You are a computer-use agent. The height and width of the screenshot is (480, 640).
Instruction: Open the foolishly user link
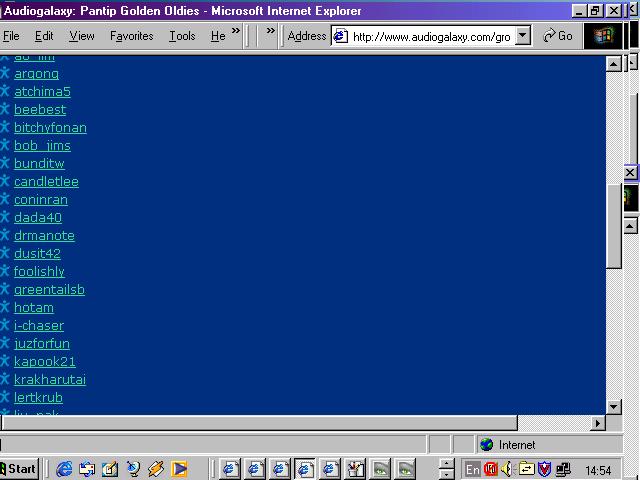39,271
